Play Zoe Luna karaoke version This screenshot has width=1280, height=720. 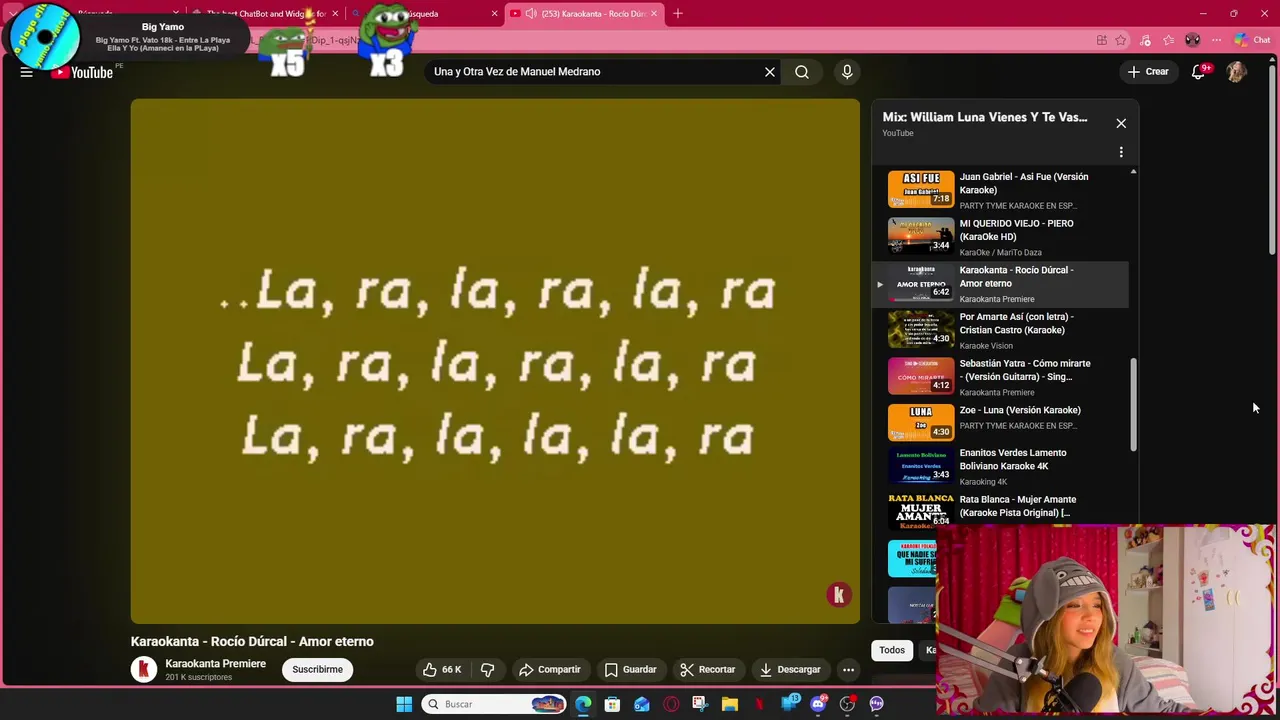coord(1008,420)
